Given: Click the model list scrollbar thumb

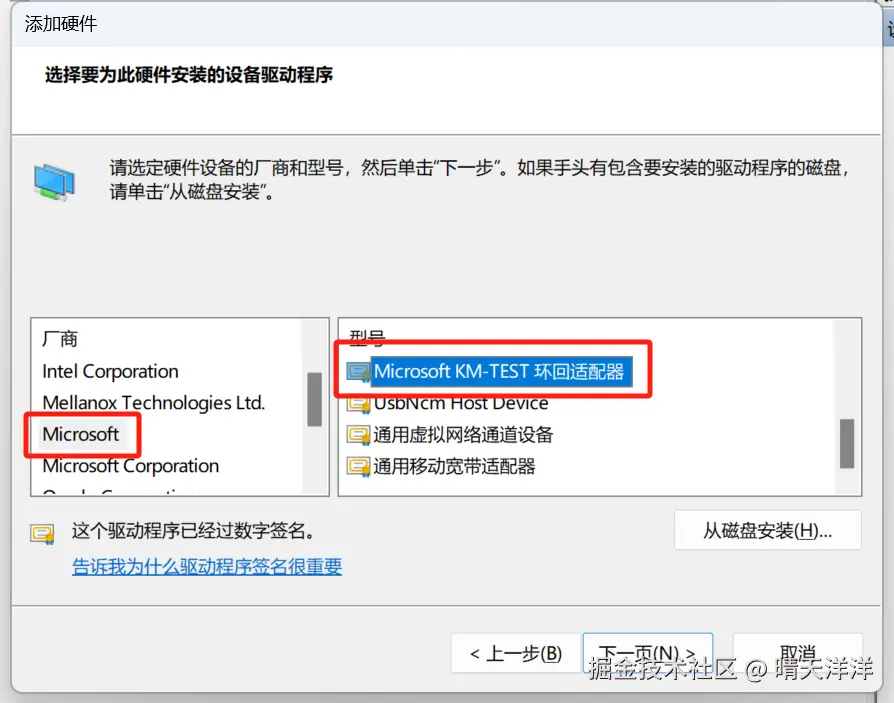Looking at the screenshot, I should coord(847,444).
